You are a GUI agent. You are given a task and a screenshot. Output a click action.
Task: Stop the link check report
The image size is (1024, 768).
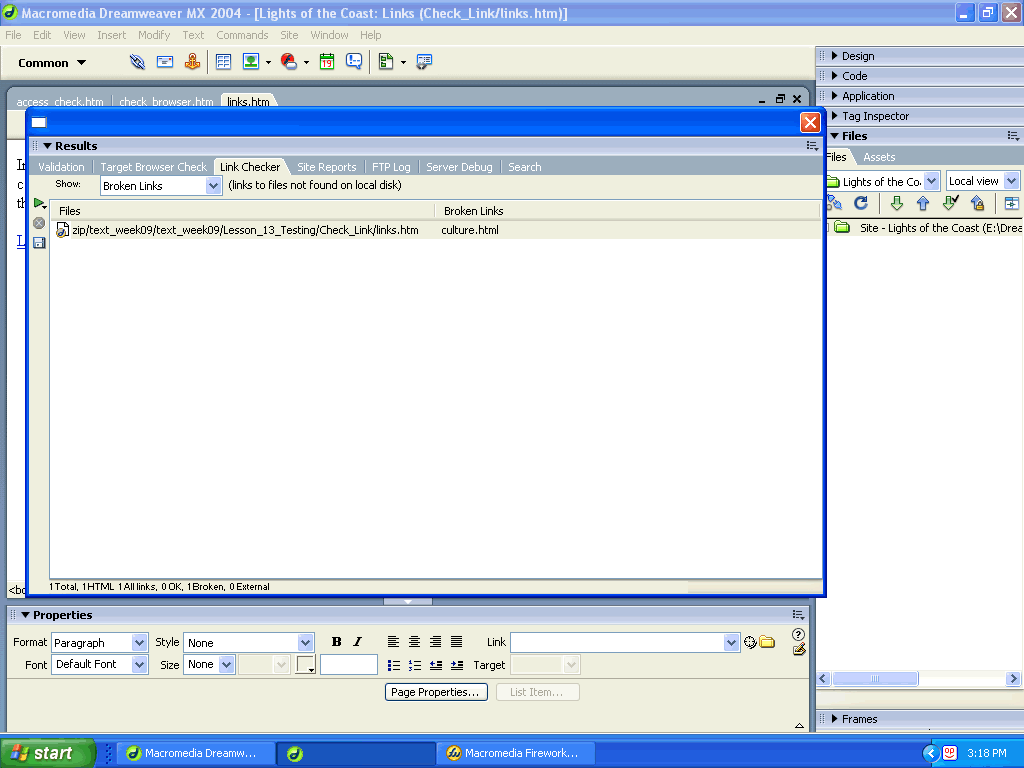click(x=39, y=223)
